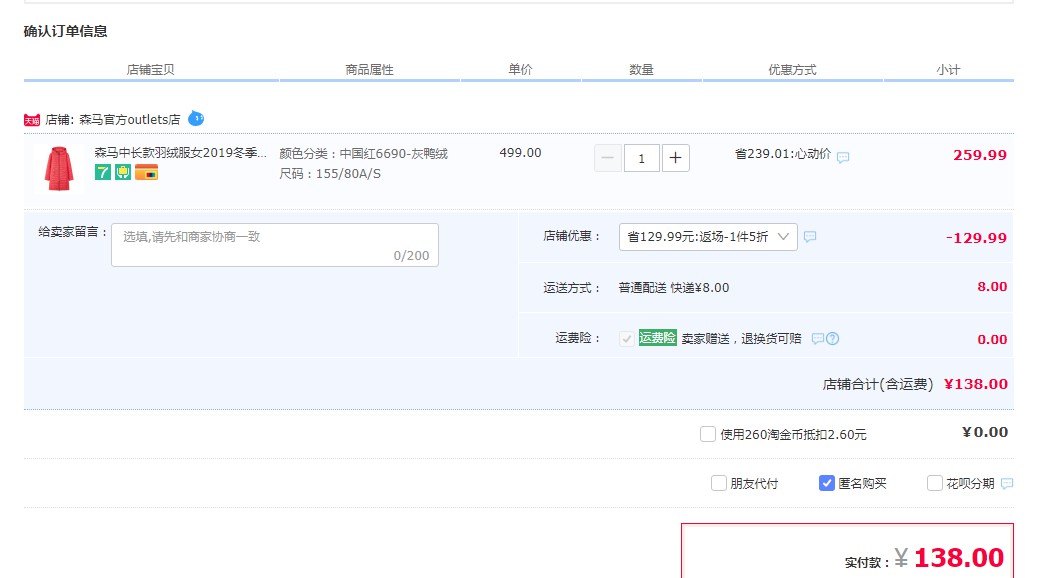The height and width of the screenshot is (578, 1038).
Task: Open the info bubble beside 店铺优惠 dropdown
Action: (x=810, y=236)
